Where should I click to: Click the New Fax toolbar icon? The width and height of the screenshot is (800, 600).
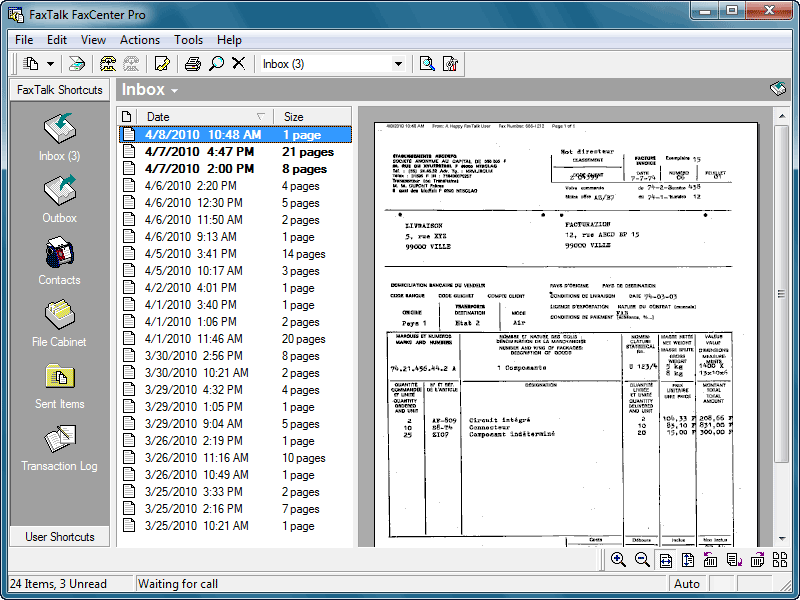31,64
